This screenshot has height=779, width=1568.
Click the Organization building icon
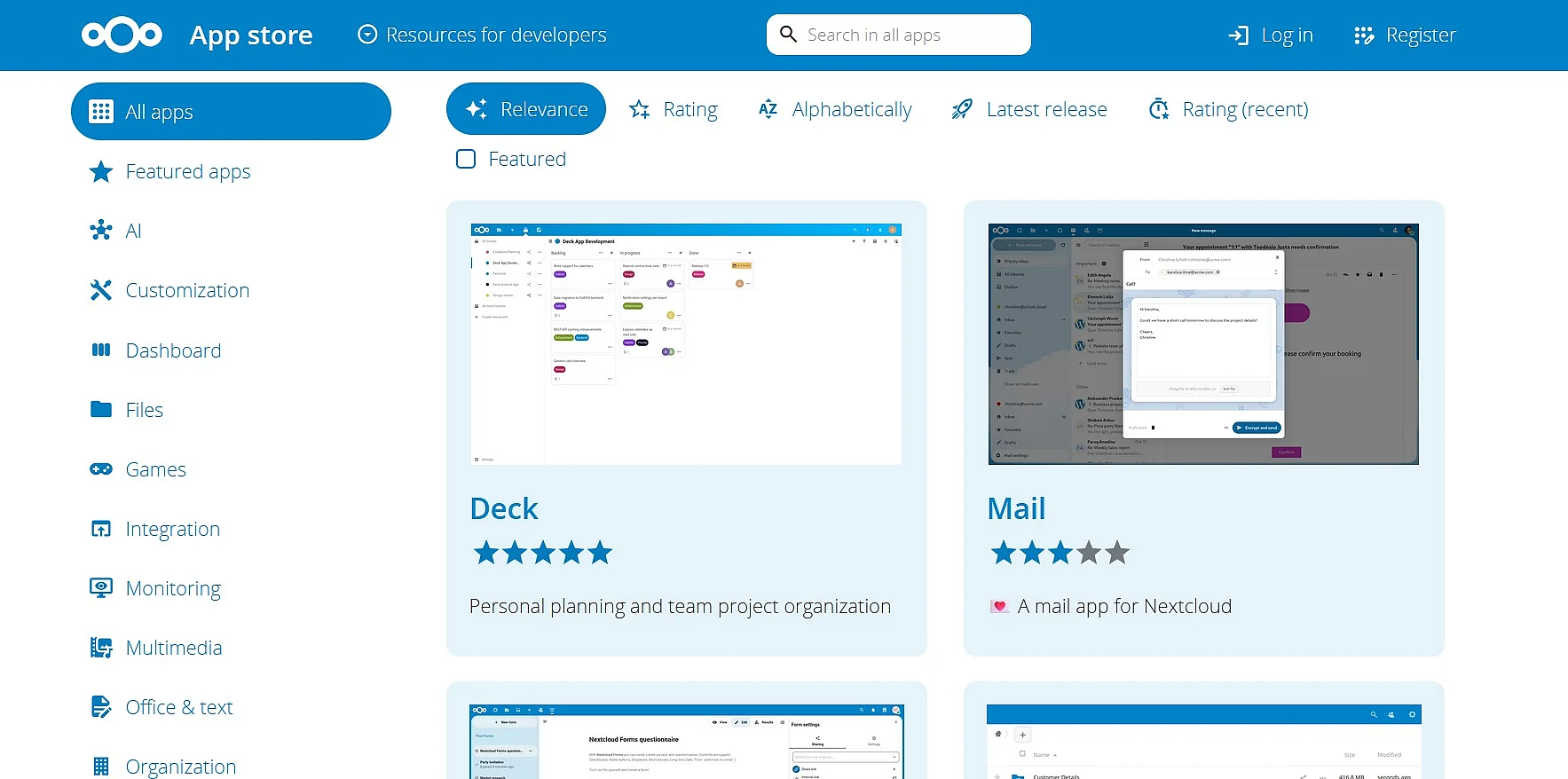pos(101,767)
